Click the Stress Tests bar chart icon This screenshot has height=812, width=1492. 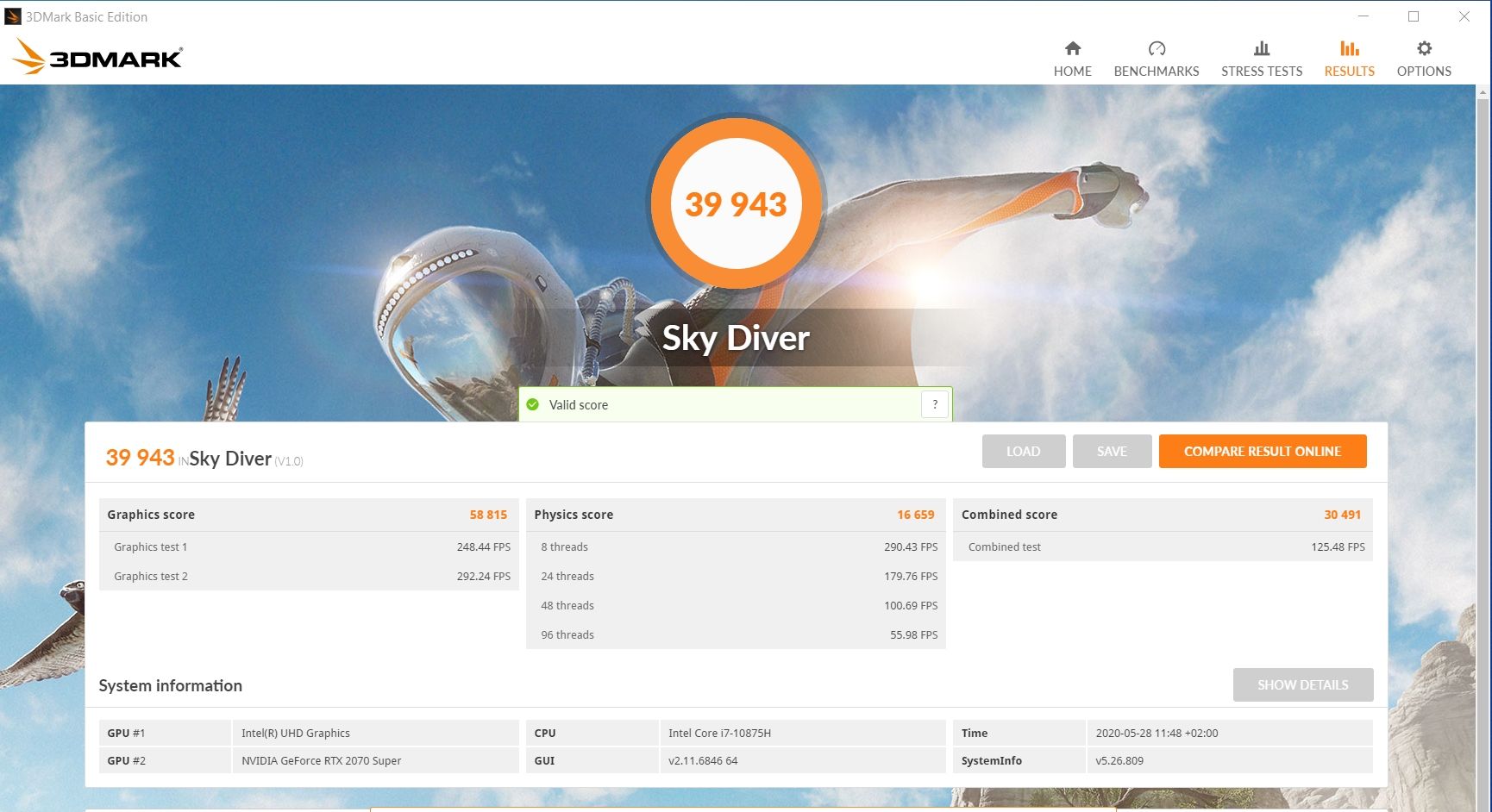coord(1262,48)
